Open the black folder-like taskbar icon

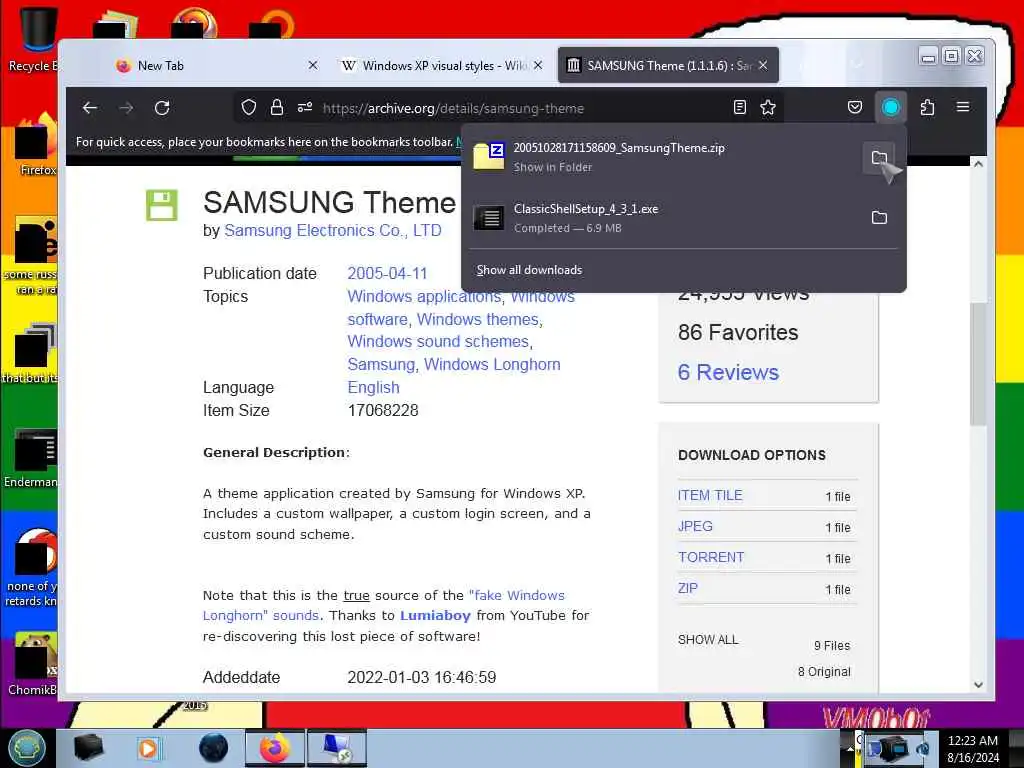pos(88,748)
